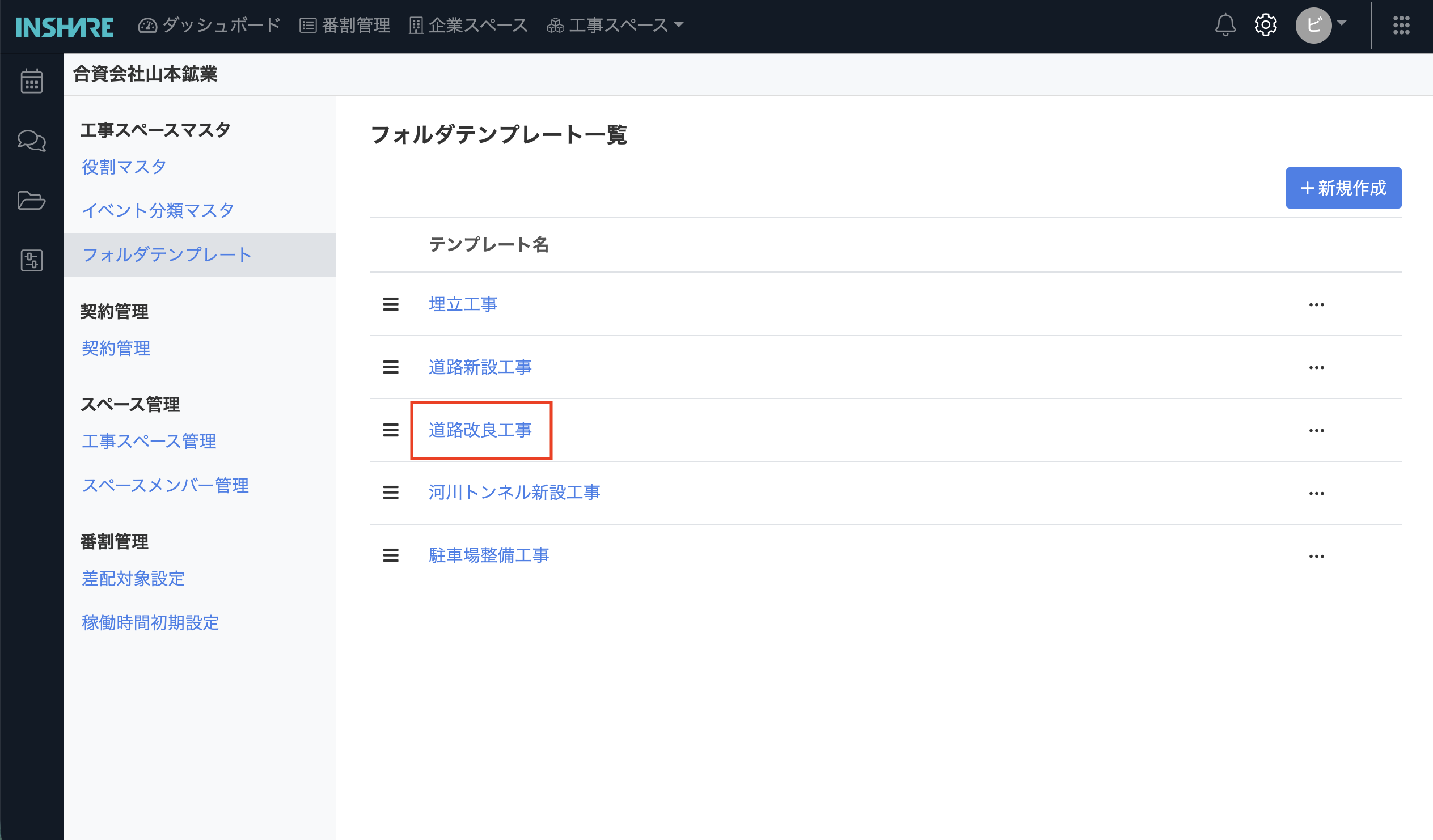Expand the 工事スペース dropdown in top nav
1433x840 pixels.
click(x=614, y=25)
